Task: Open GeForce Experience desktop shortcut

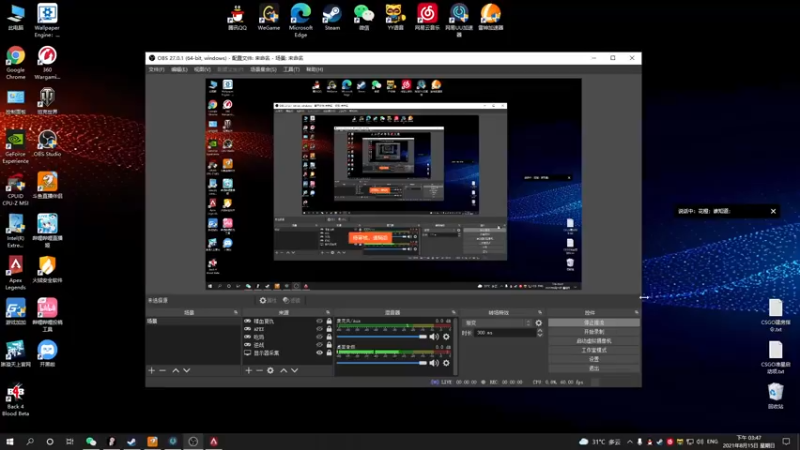Action: pos(15,147)
